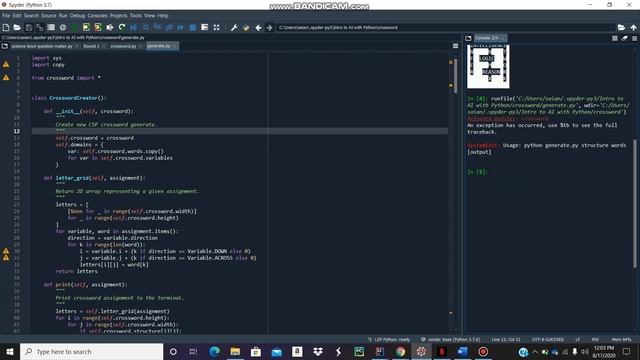Viewport: 640px width, 360px height.
Task: Open the Edit menu
Action: 17,16
